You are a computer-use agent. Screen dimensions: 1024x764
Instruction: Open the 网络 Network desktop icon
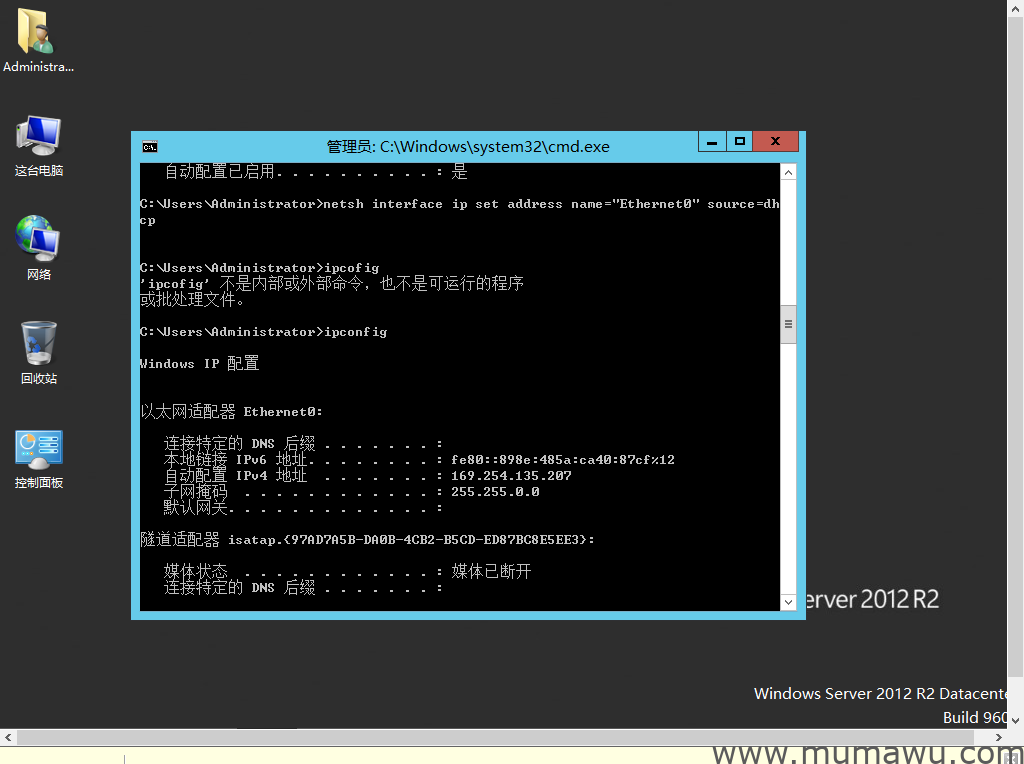38,238
